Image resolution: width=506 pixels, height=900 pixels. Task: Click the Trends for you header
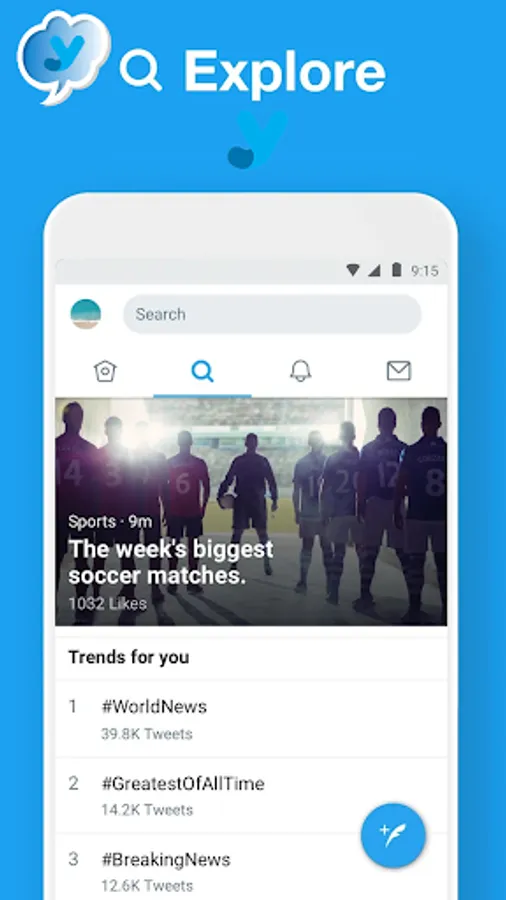click(x=129, y=657)
